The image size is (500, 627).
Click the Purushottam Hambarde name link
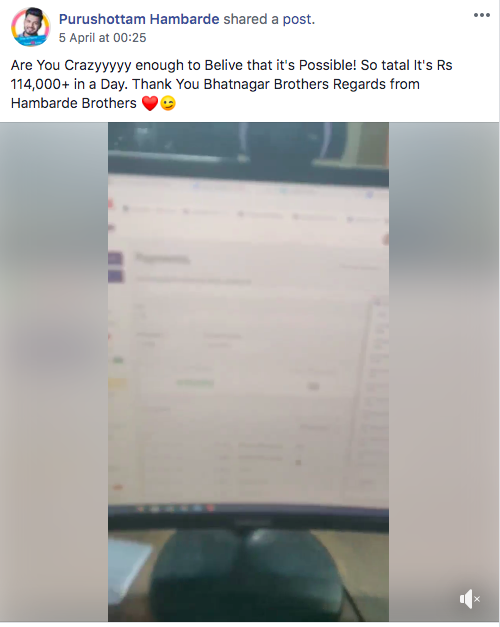point(139,19)
